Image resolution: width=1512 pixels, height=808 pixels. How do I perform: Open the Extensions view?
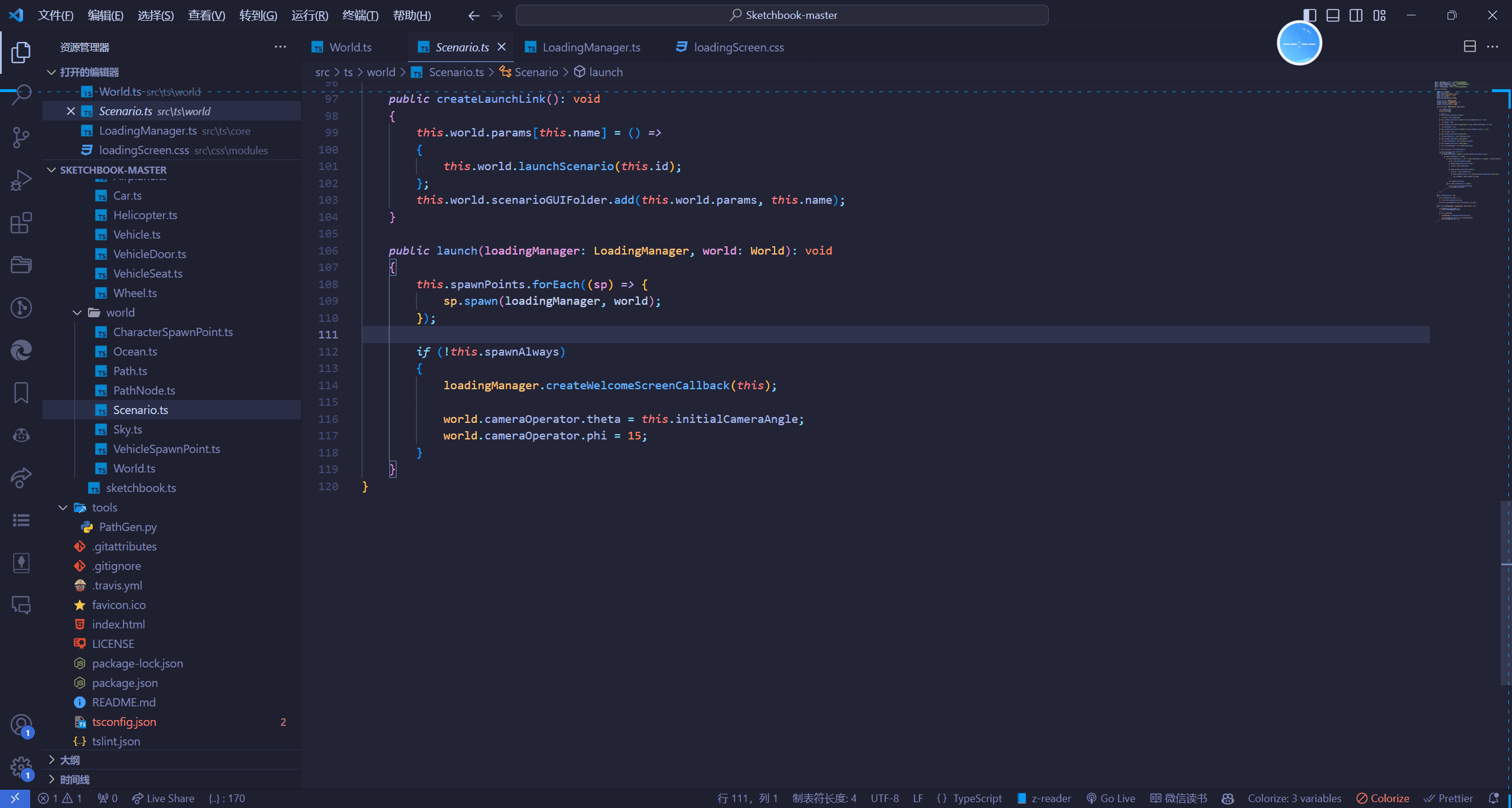tap(21, 223)
